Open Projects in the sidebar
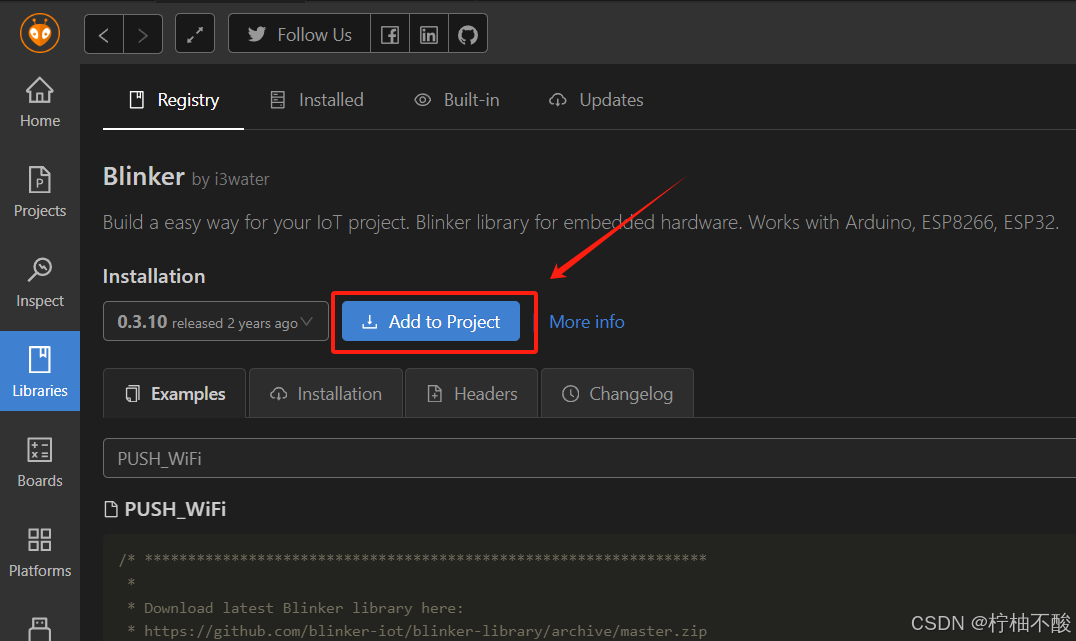The width and height of the screenshot is (1076, 641). pos(40,192)
